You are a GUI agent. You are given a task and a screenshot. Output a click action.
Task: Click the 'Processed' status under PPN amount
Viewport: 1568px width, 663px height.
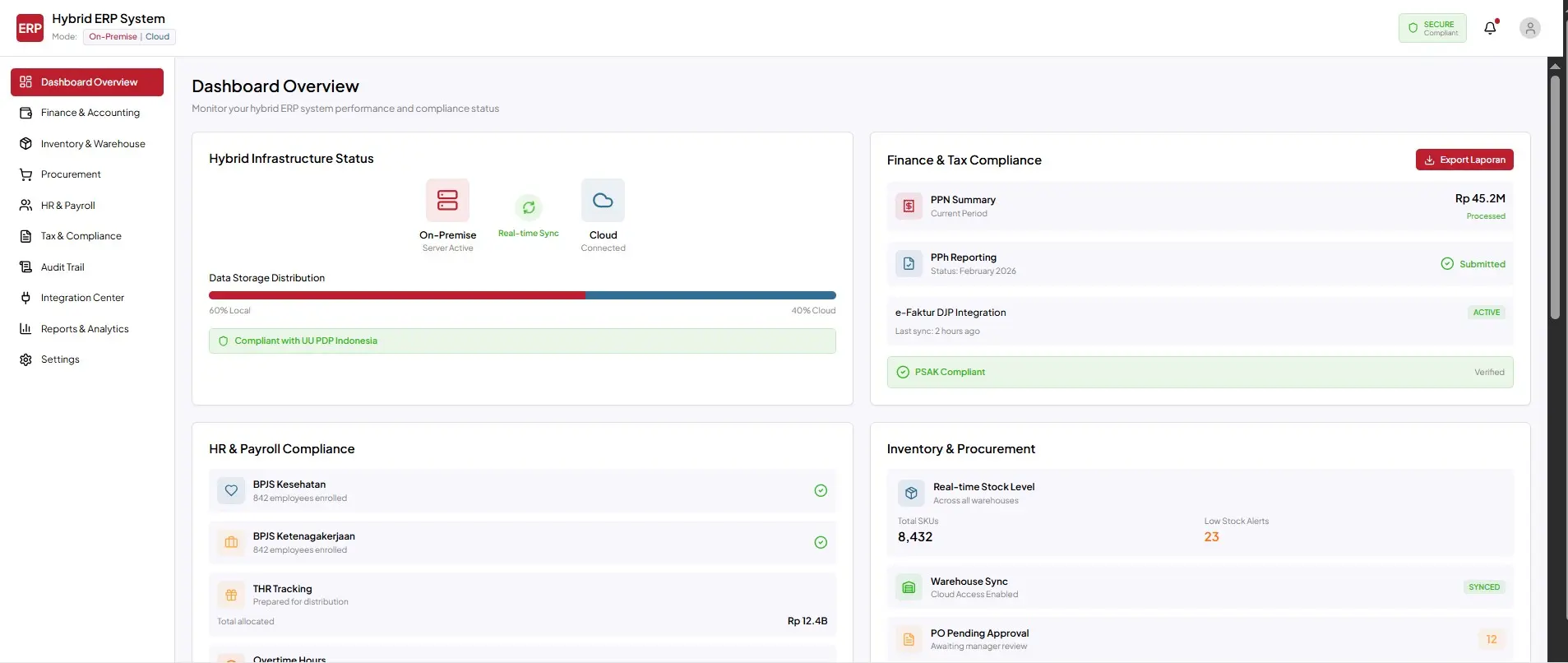(x=1486, y=216)
